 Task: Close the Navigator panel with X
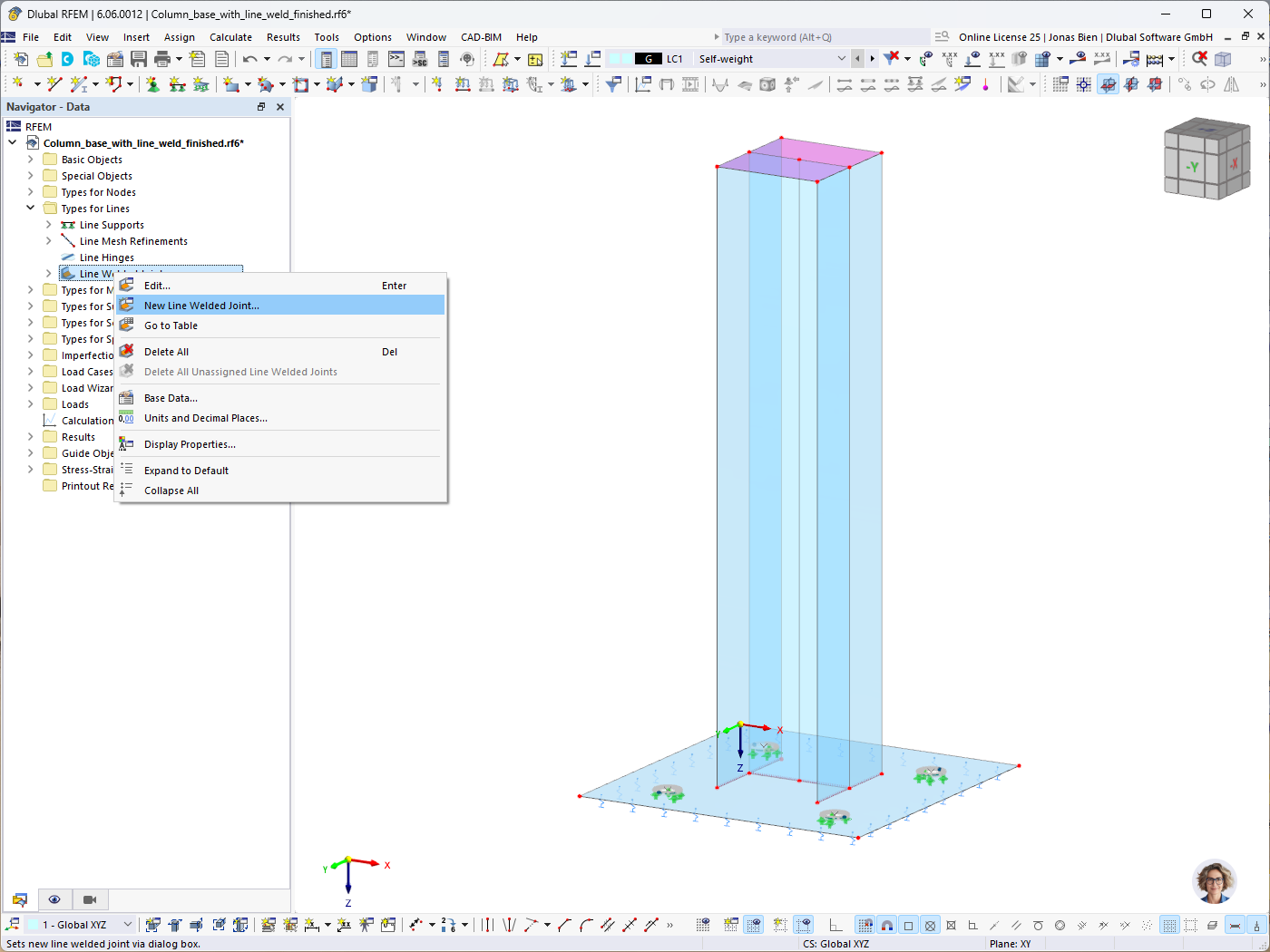coord(280,107)
